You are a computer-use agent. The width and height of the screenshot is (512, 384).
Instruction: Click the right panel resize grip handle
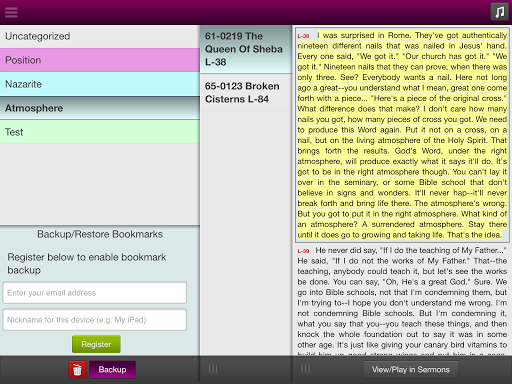(305, 370)
